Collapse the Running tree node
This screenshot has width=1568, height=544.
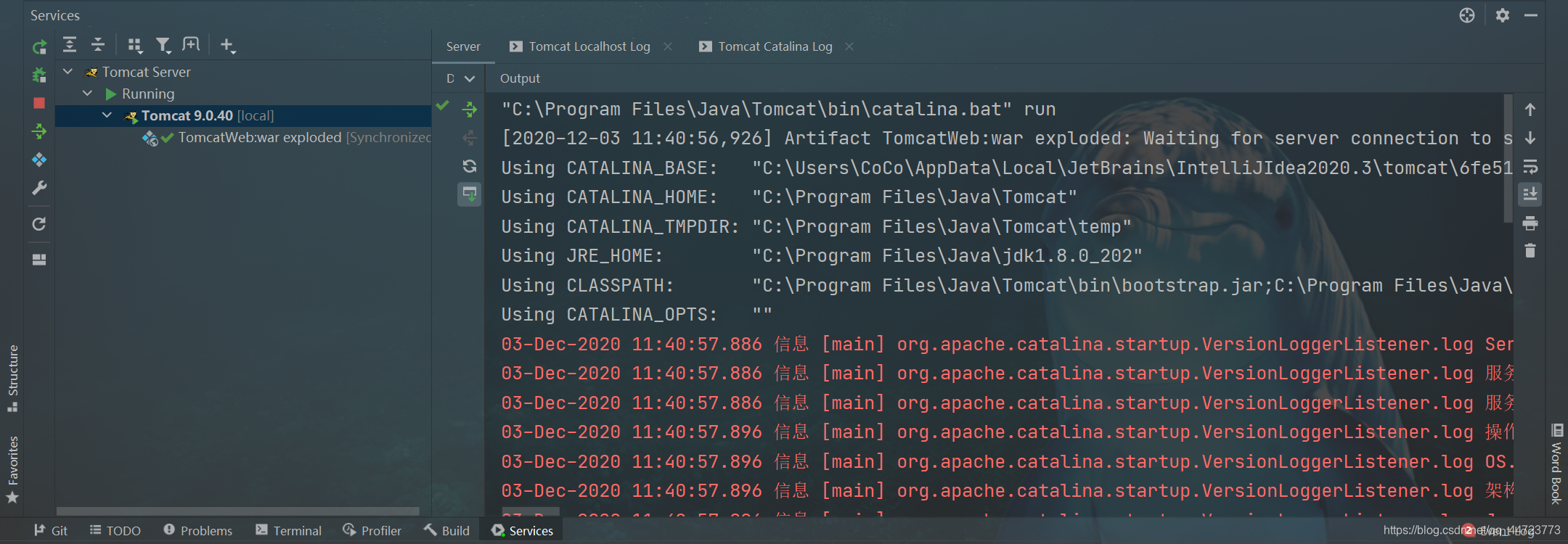click(x=88, y=94)
